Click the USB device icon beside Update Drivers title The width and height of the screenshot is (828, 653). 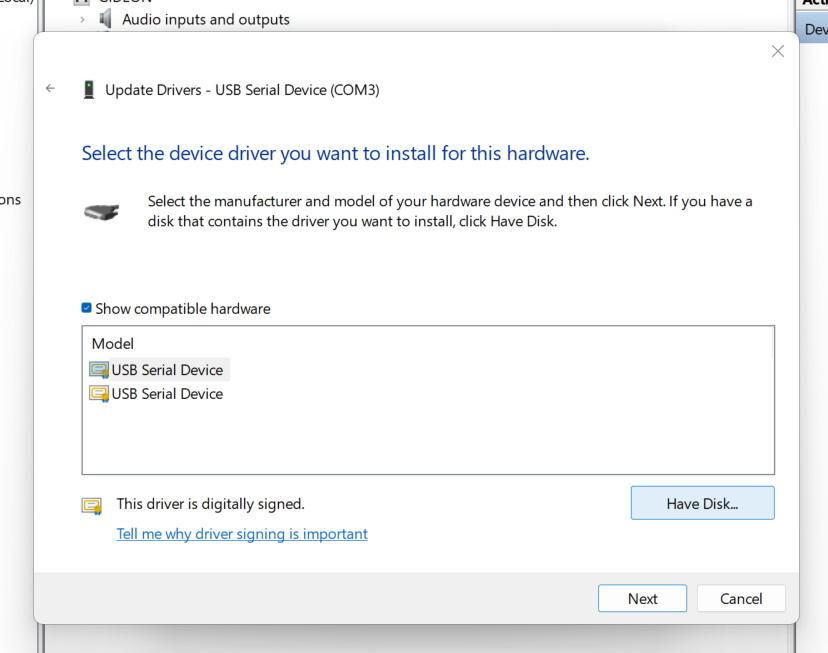90,90
